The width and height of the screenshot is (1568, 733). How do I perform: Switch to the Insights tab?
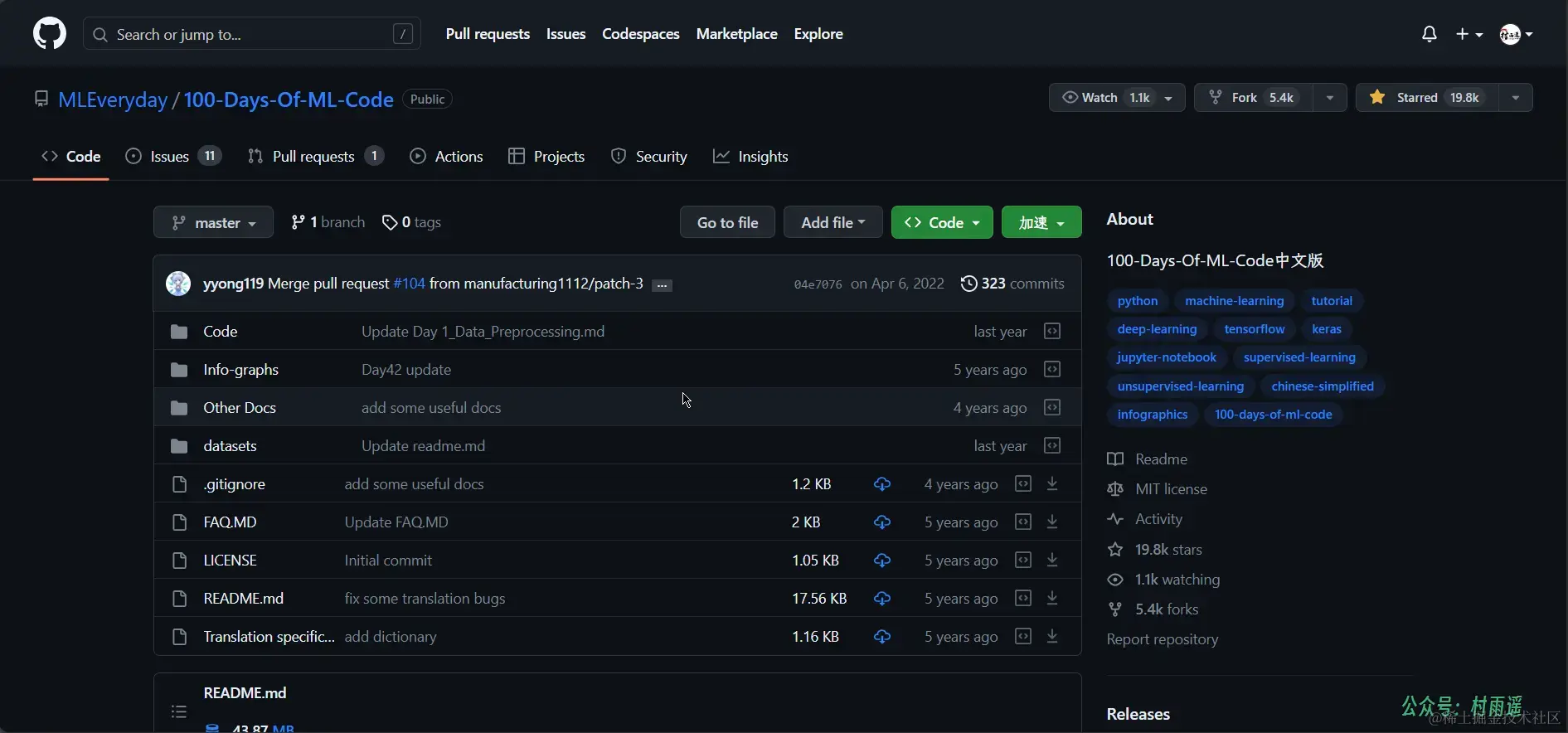point(750,156)
